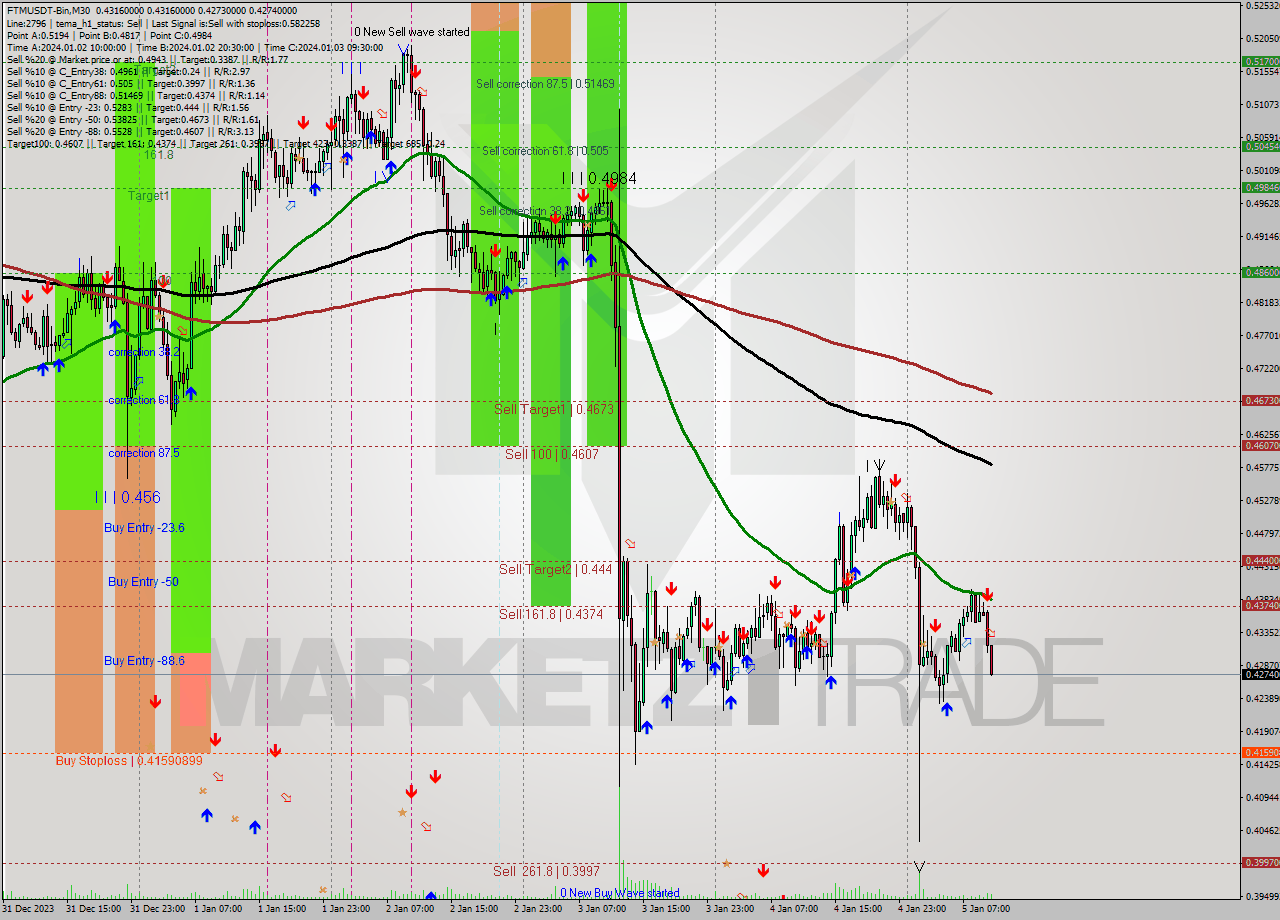Click the '5 Jan 07:00' time axis label
The image size is (1280, 920).
986,909
